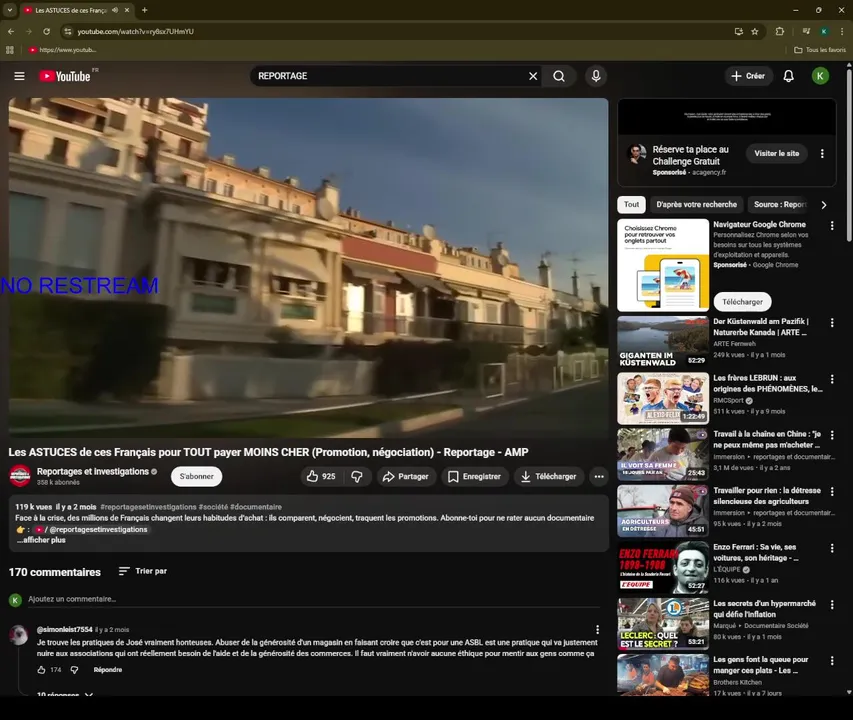The image size is (853, 720).
Task: Open options for Les secrets d'un hypermarché
Action: point(832,605)
